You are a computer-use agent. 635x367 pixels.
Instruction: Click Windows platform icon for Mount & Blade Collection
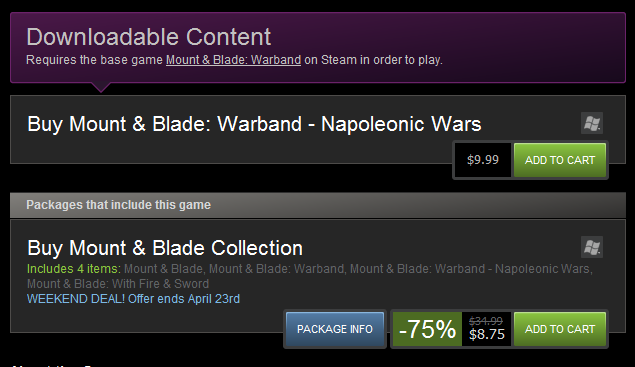(592, 247)
